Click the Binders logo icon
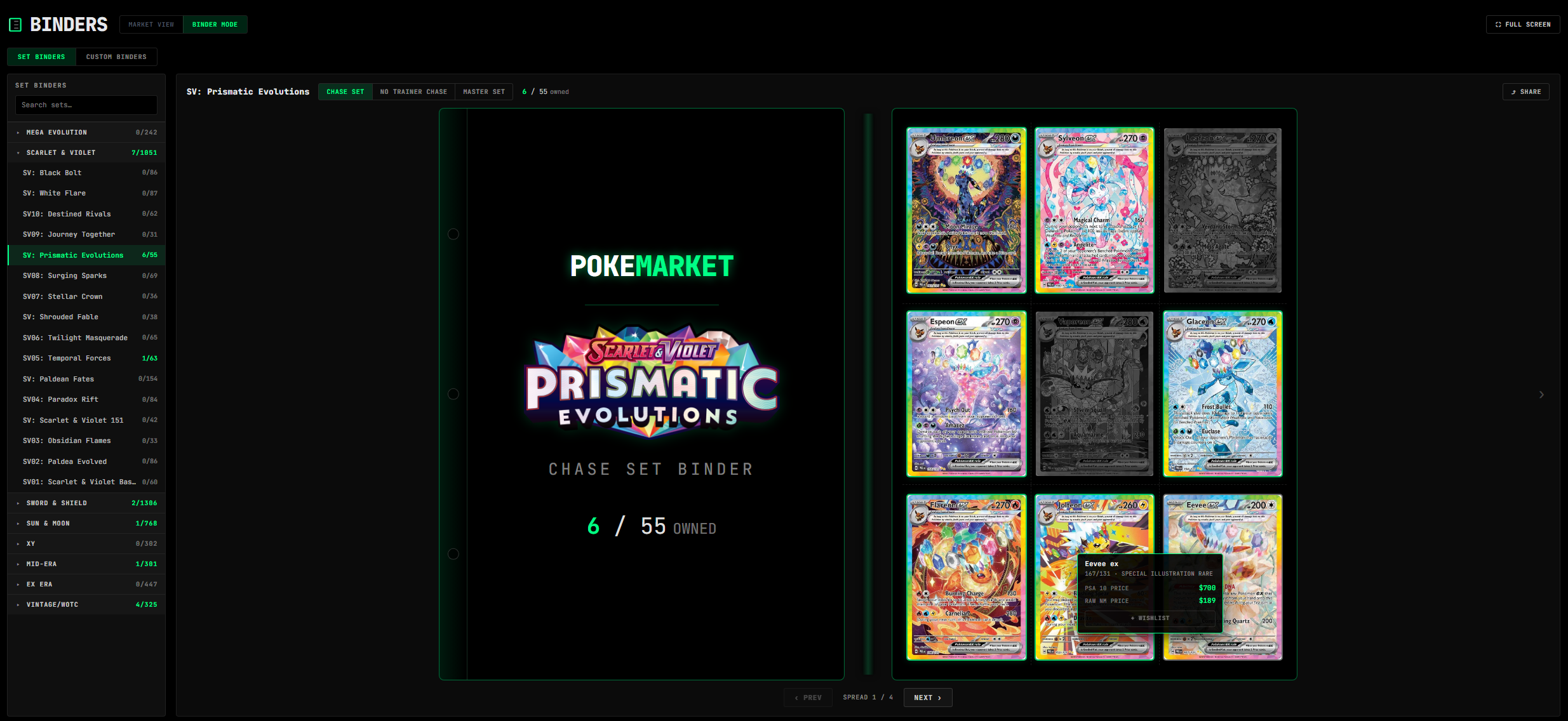Screen dimensions: 1568x721 [x=15, y=25]
